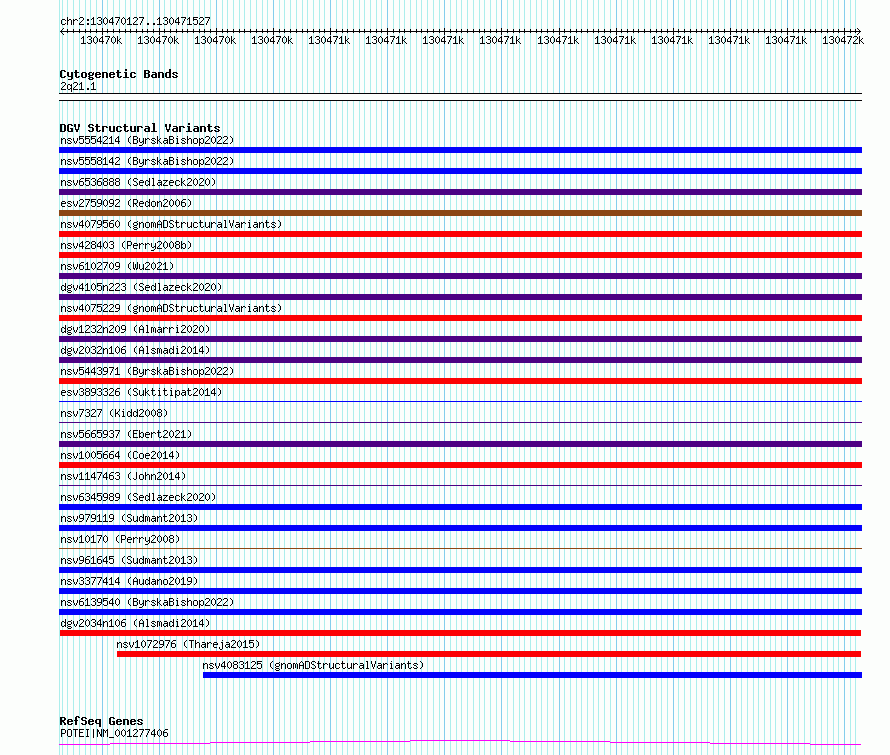Click the thin line of nsv7327
Screen dimensions: 890x755
(460, 423)
